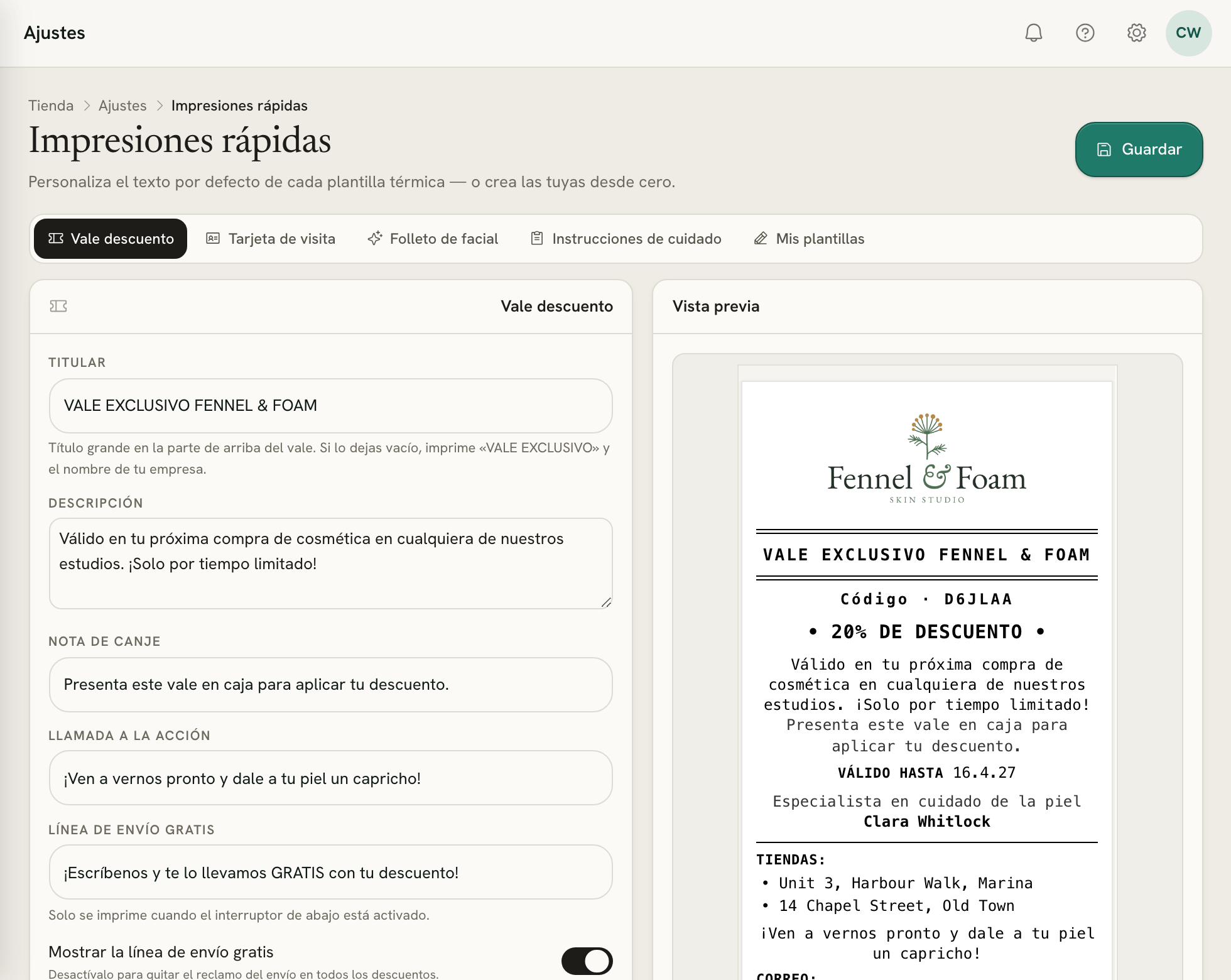Click 'Especialista en cuidado de la piel' text
Image resolution: width=1231 pixels, height=980 pixels.
[x=927, y=802]
